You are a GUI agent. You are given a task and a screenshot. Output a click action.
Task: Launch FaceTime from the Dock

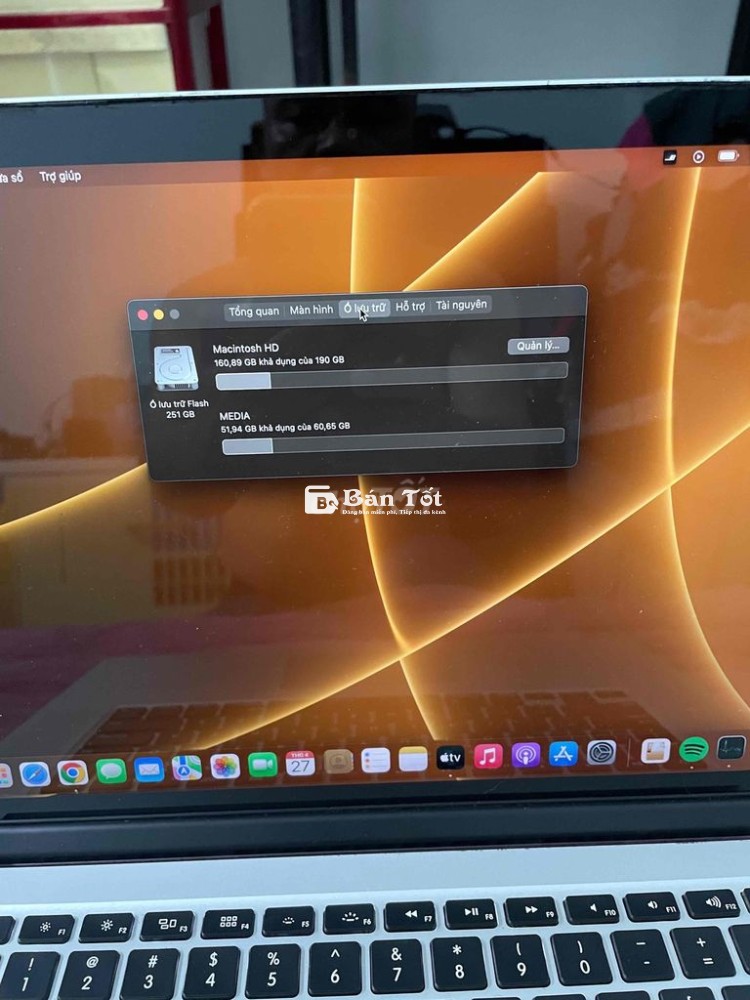click(262, 764)
